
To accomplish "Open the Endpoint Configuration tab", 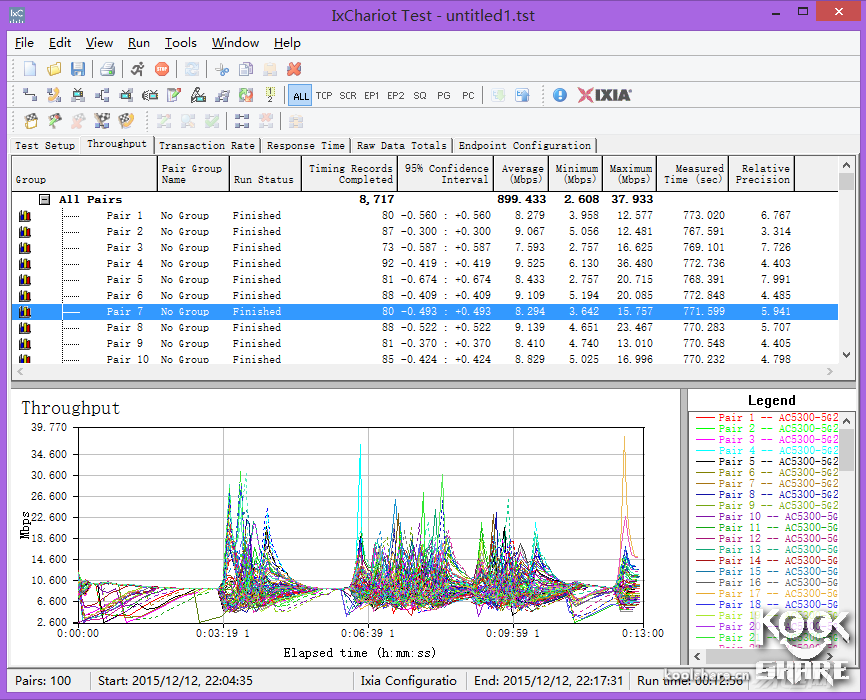I will pyautogui.click(x=525, y=145).
